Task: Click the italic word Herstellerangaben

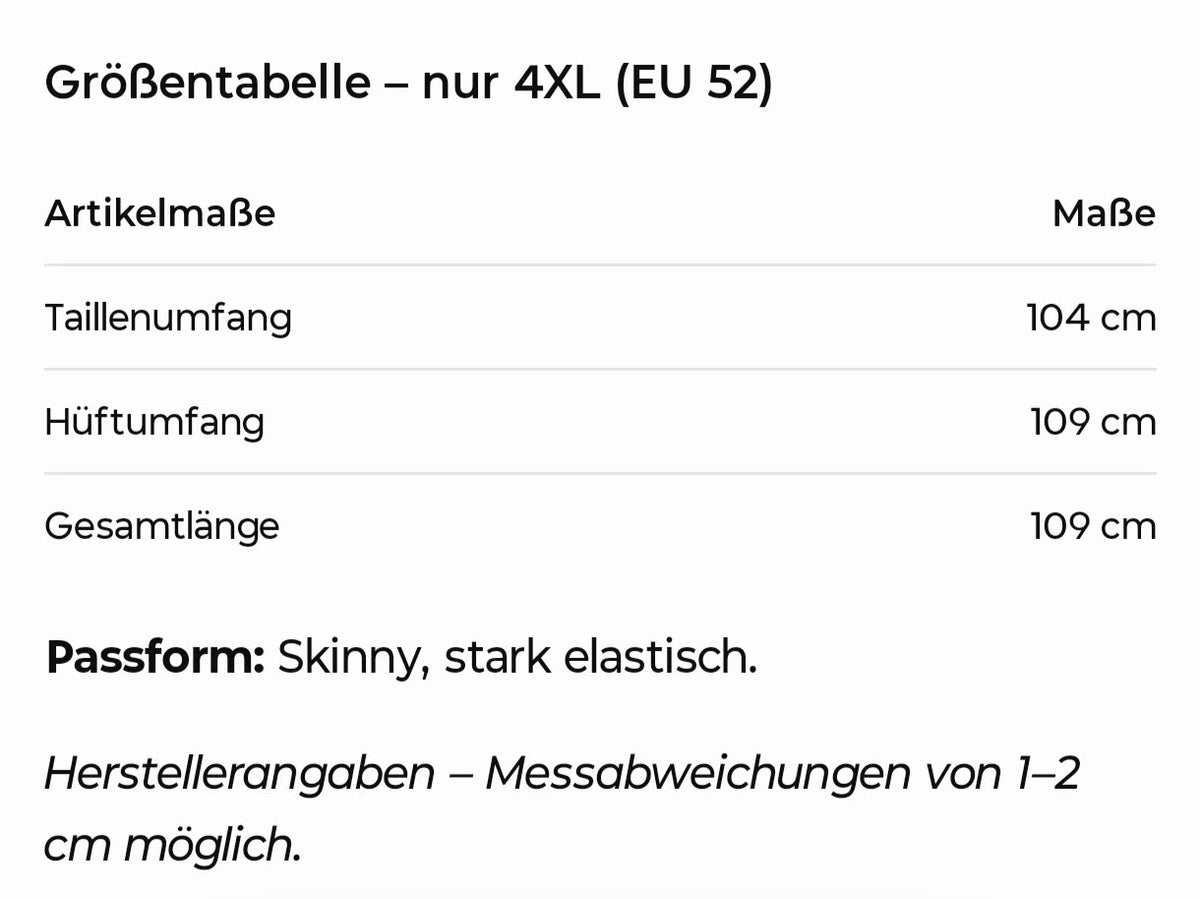Action: click(239, 775)
